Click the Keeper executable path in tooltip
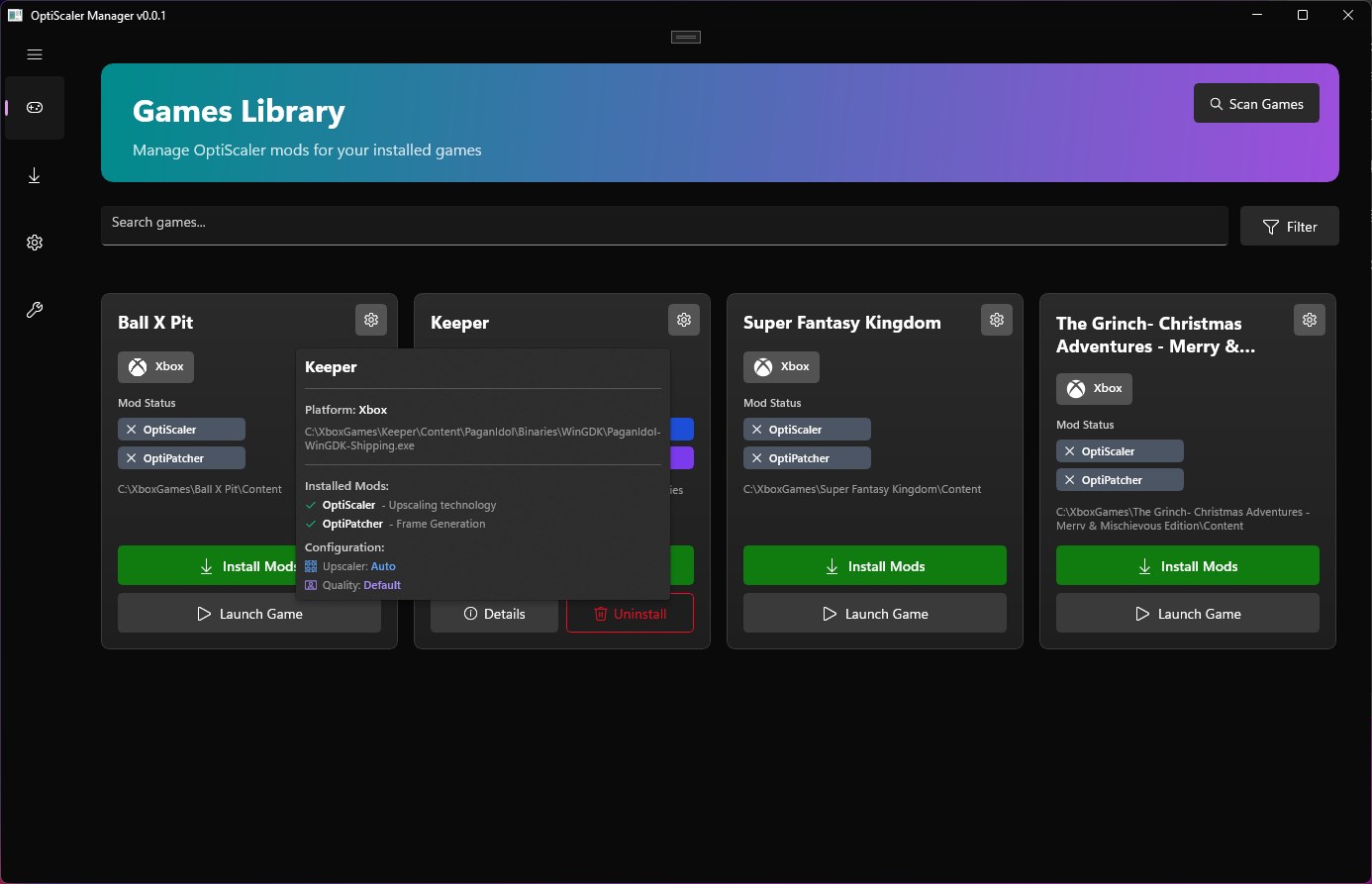This screenshot has height=884, width=1372. [482, 439]
